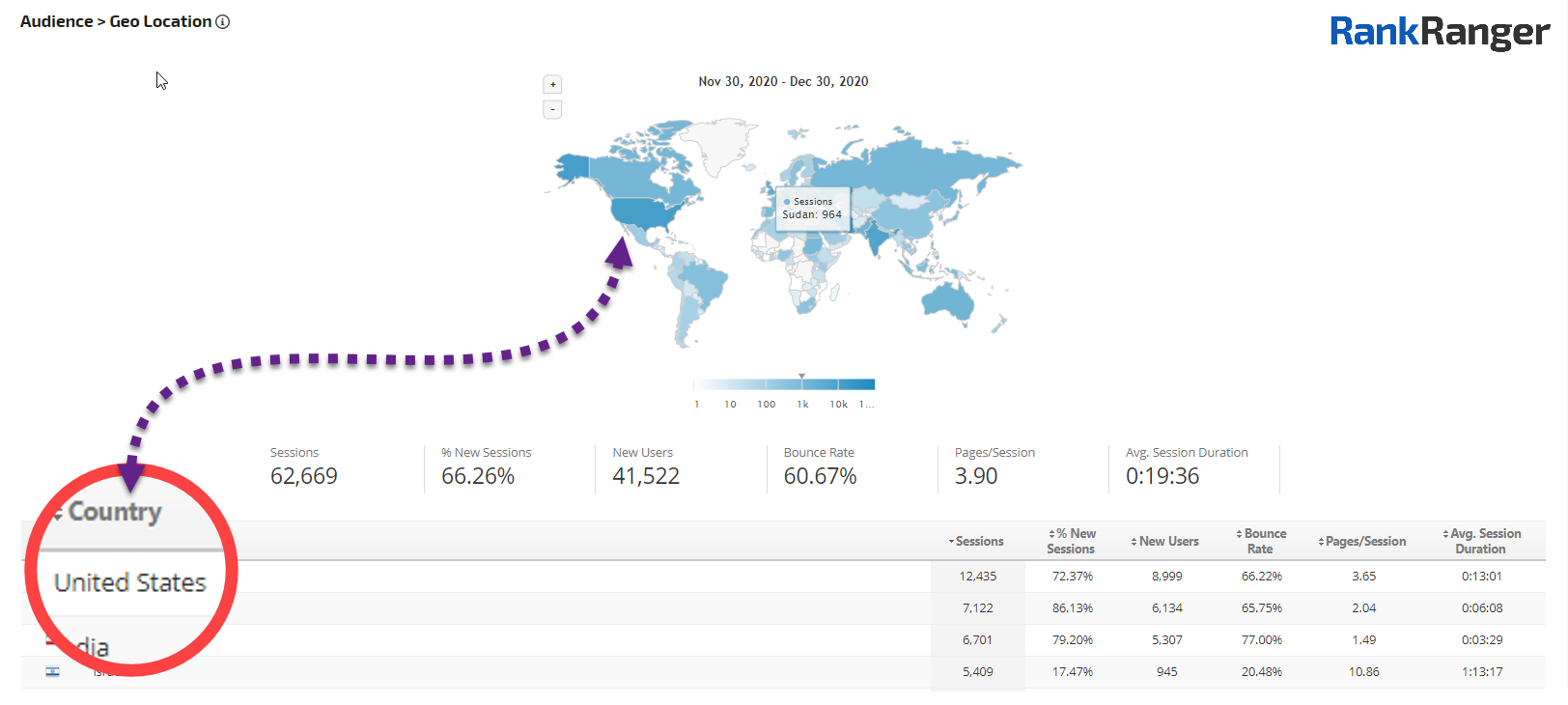
Task: Click the RankRanger logo
Action: click(1439, 32)
